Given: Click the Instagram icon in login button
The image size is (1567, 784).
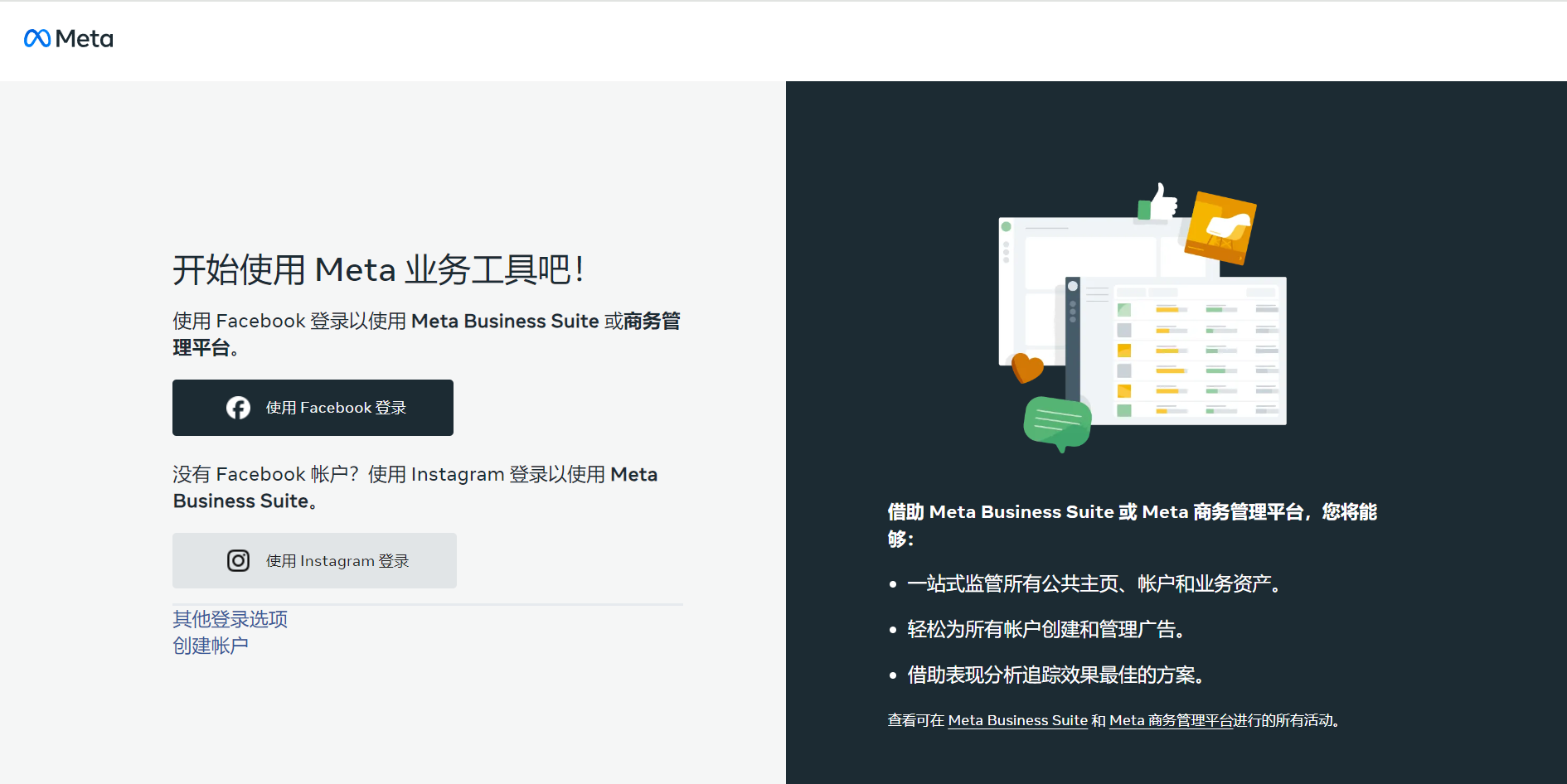Looking at the screenshot, I should pos(238,561).
